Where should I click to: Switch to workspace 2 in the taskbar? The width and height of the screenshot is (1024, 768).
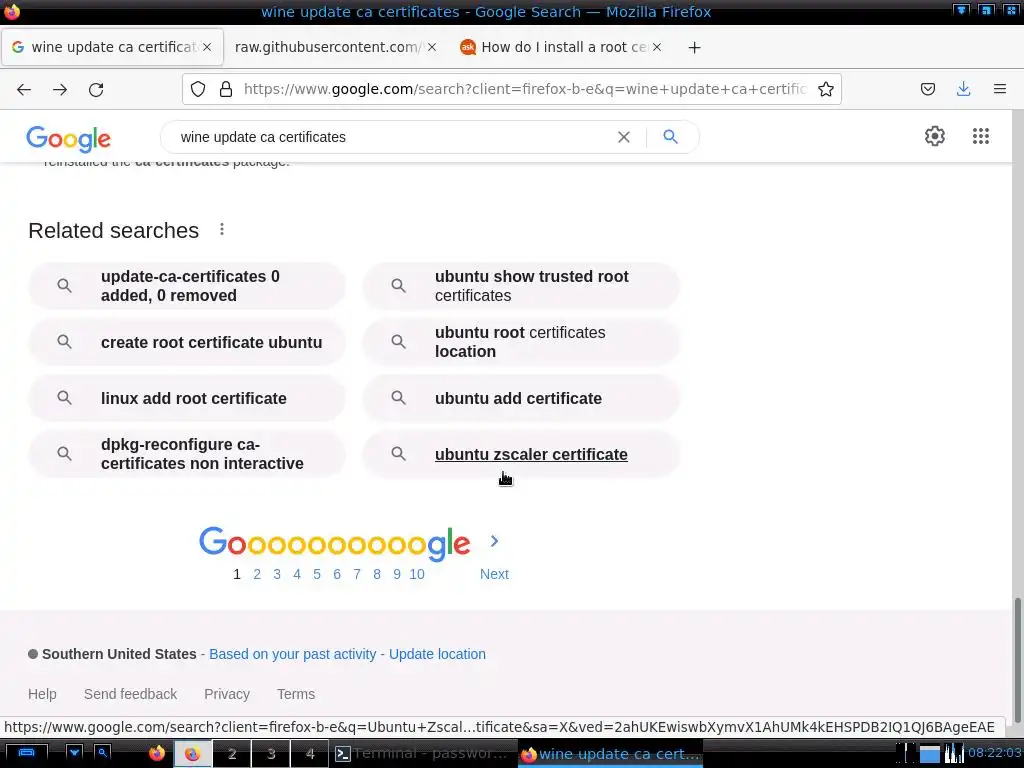(x=232, y=754)
